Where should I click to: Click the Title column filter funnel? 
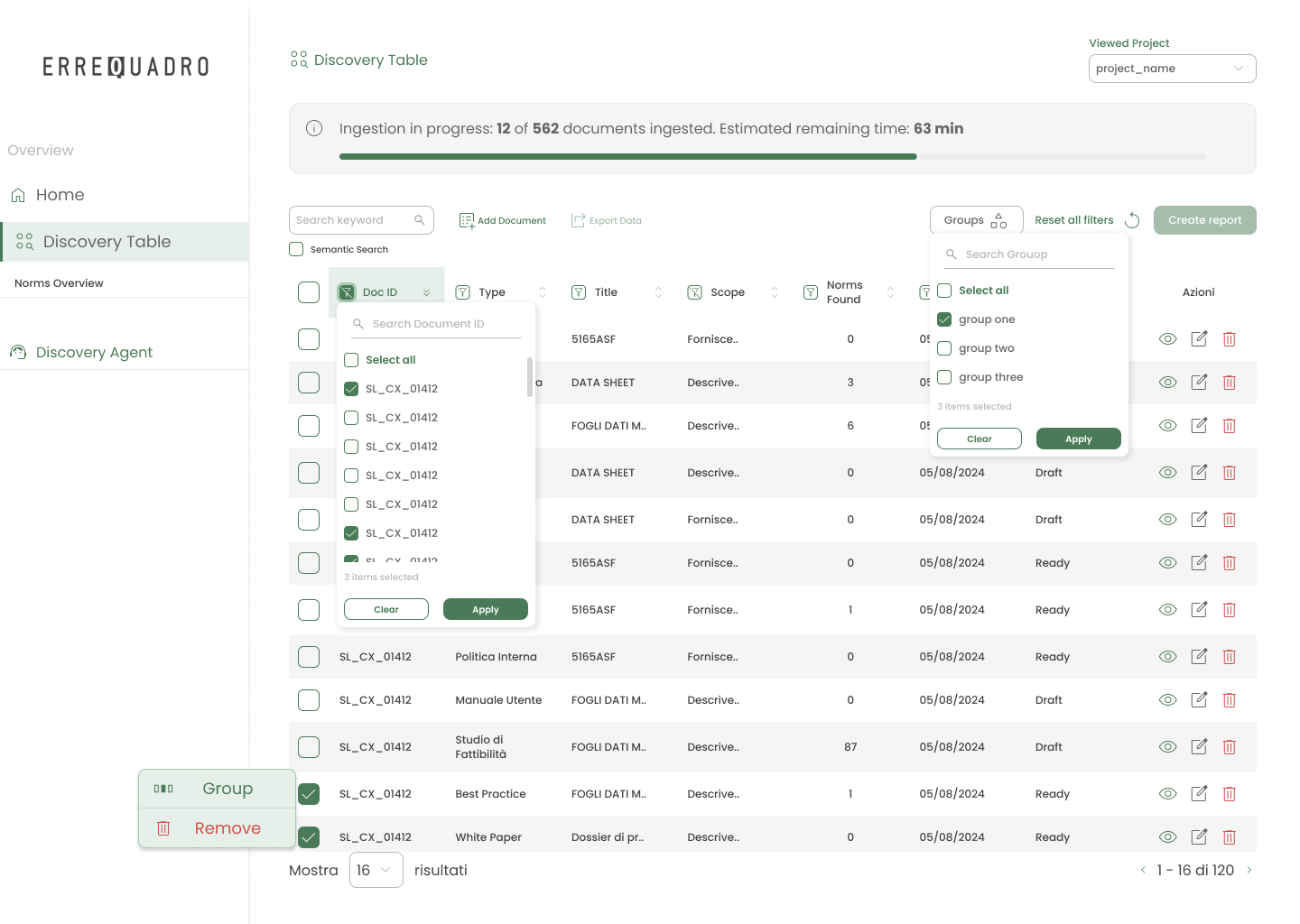[578, 291]
